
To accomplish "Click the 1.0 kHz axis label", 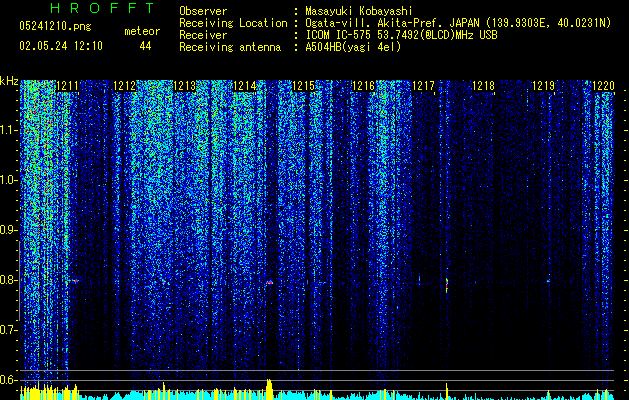I will [x=9, y=181].
